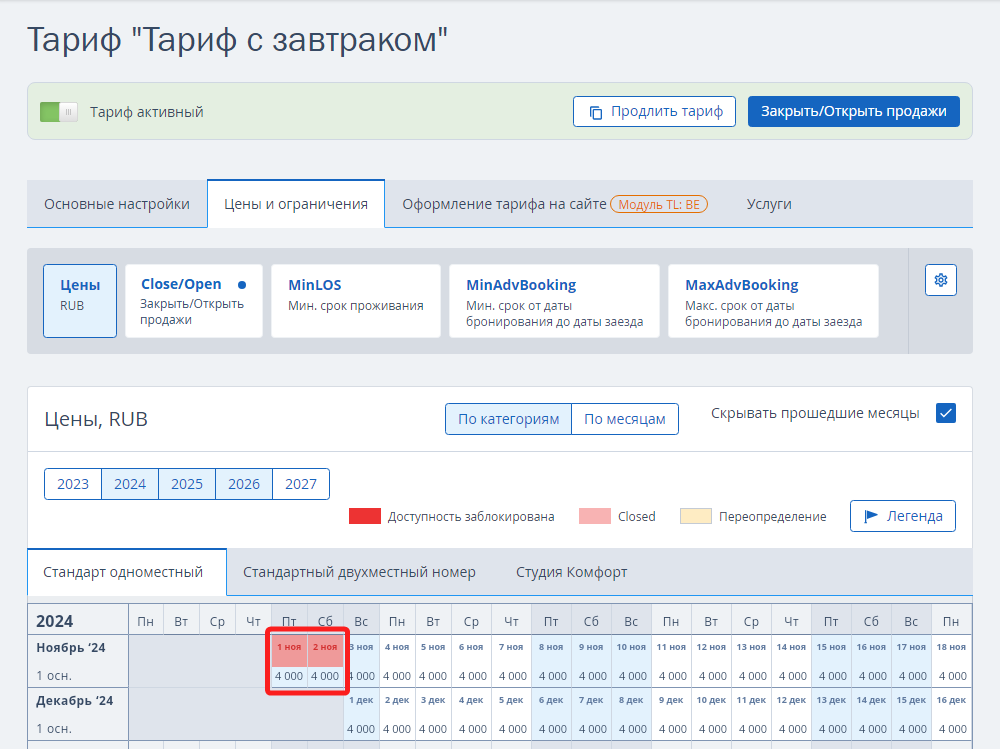Select Стандартный двухместный номер tab
Viewport: 1000px width, 749px height.
click(x=359, y=572)
